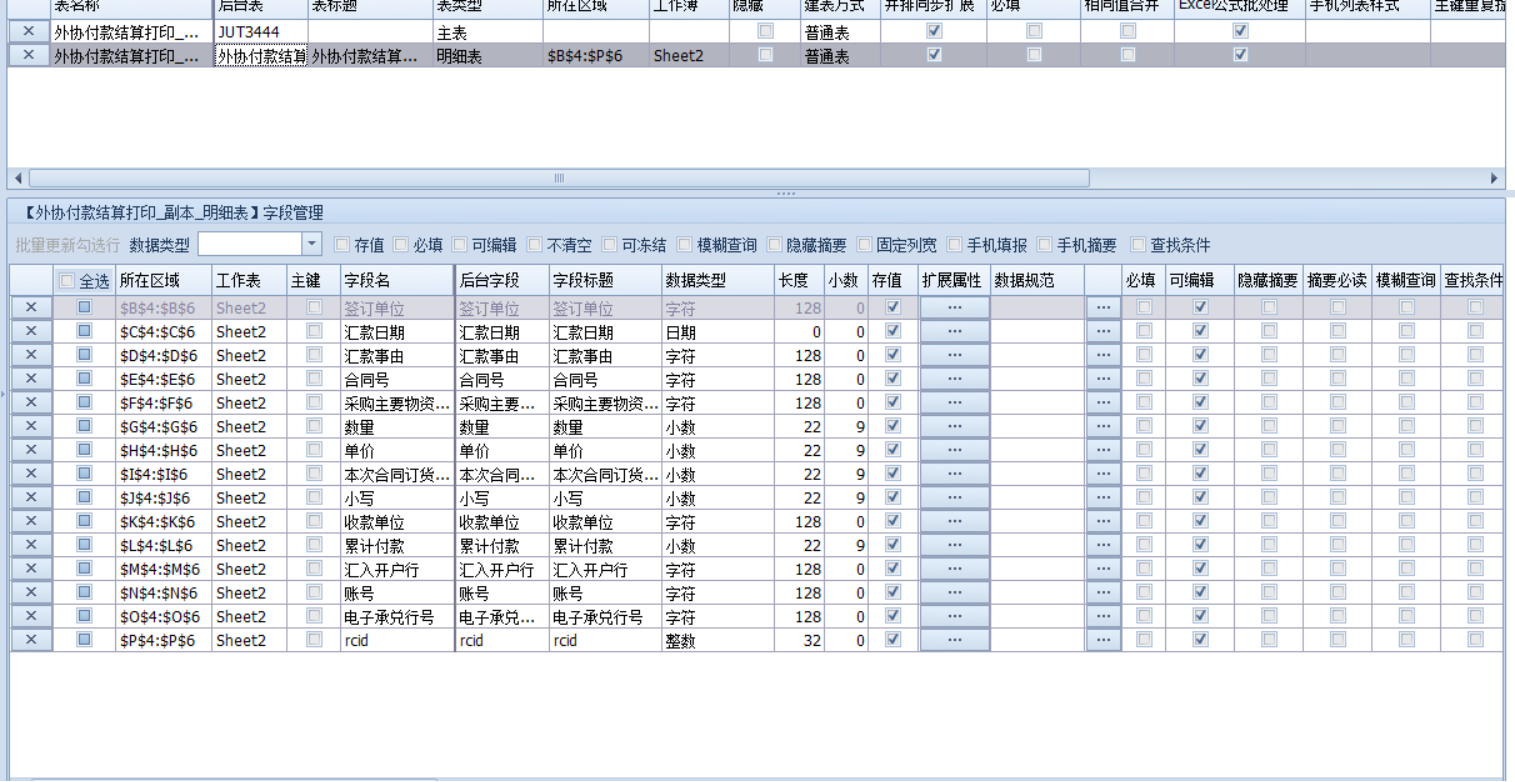Enable the 模糊查询 batch option checkbox
Screen dimensions: 1515x782
tap(685, 244)
